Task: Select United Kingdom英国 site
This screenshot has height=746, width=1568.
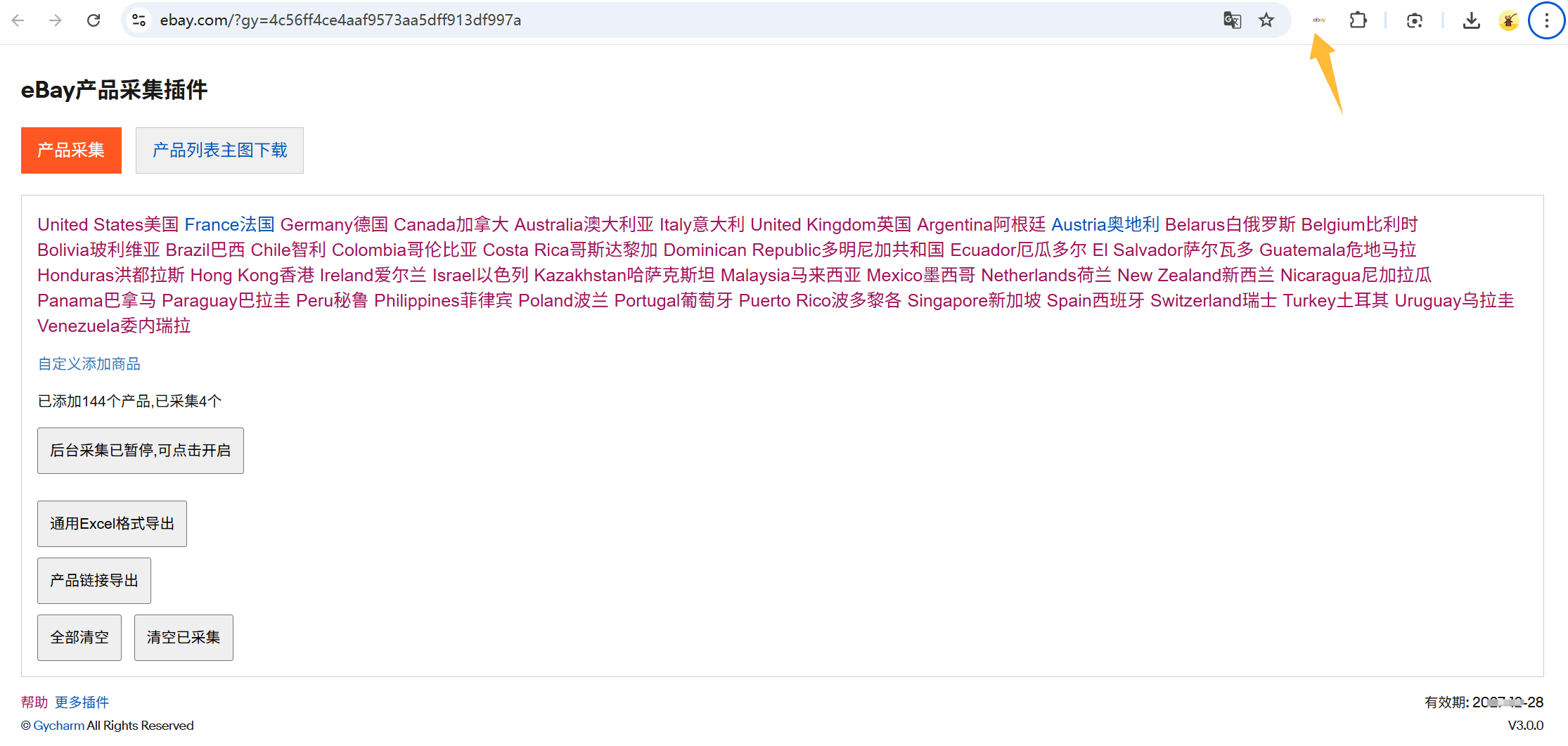Action: pyautogui.click(x=830, y=225)
